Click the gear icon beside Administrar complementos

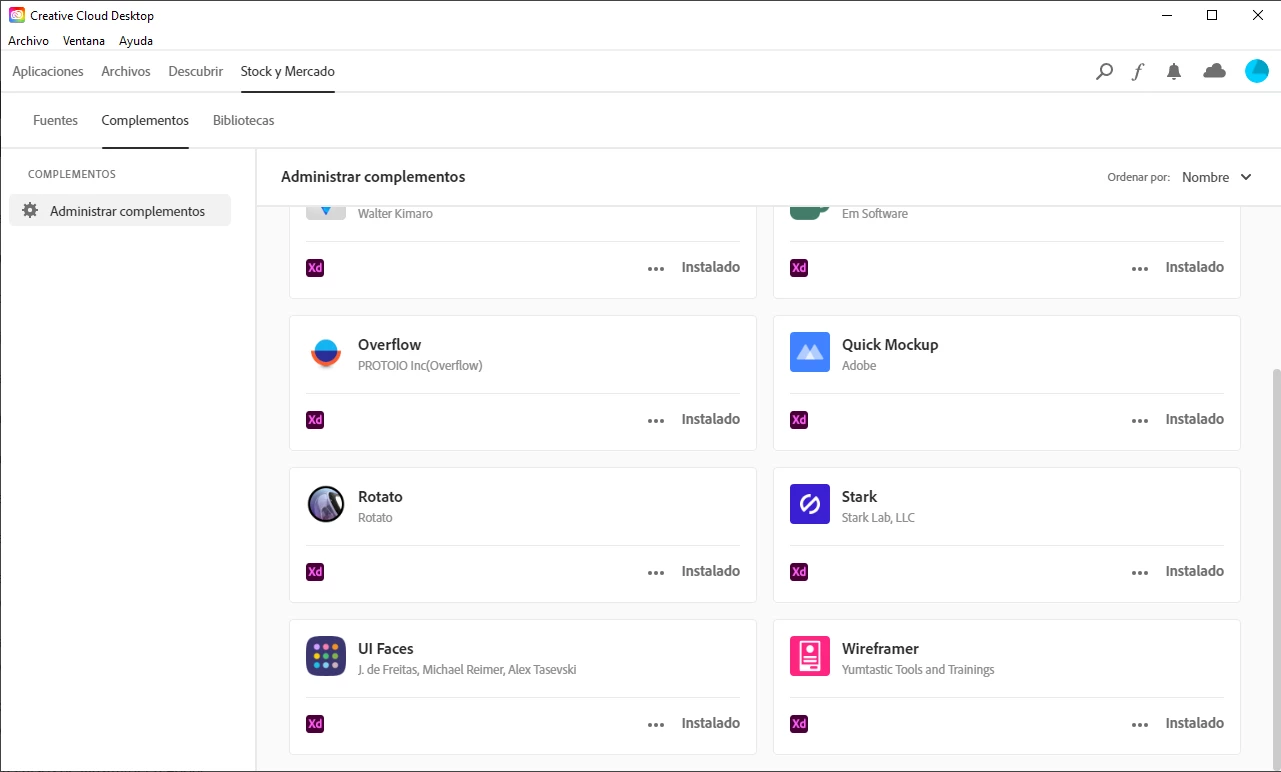point(30,211)
